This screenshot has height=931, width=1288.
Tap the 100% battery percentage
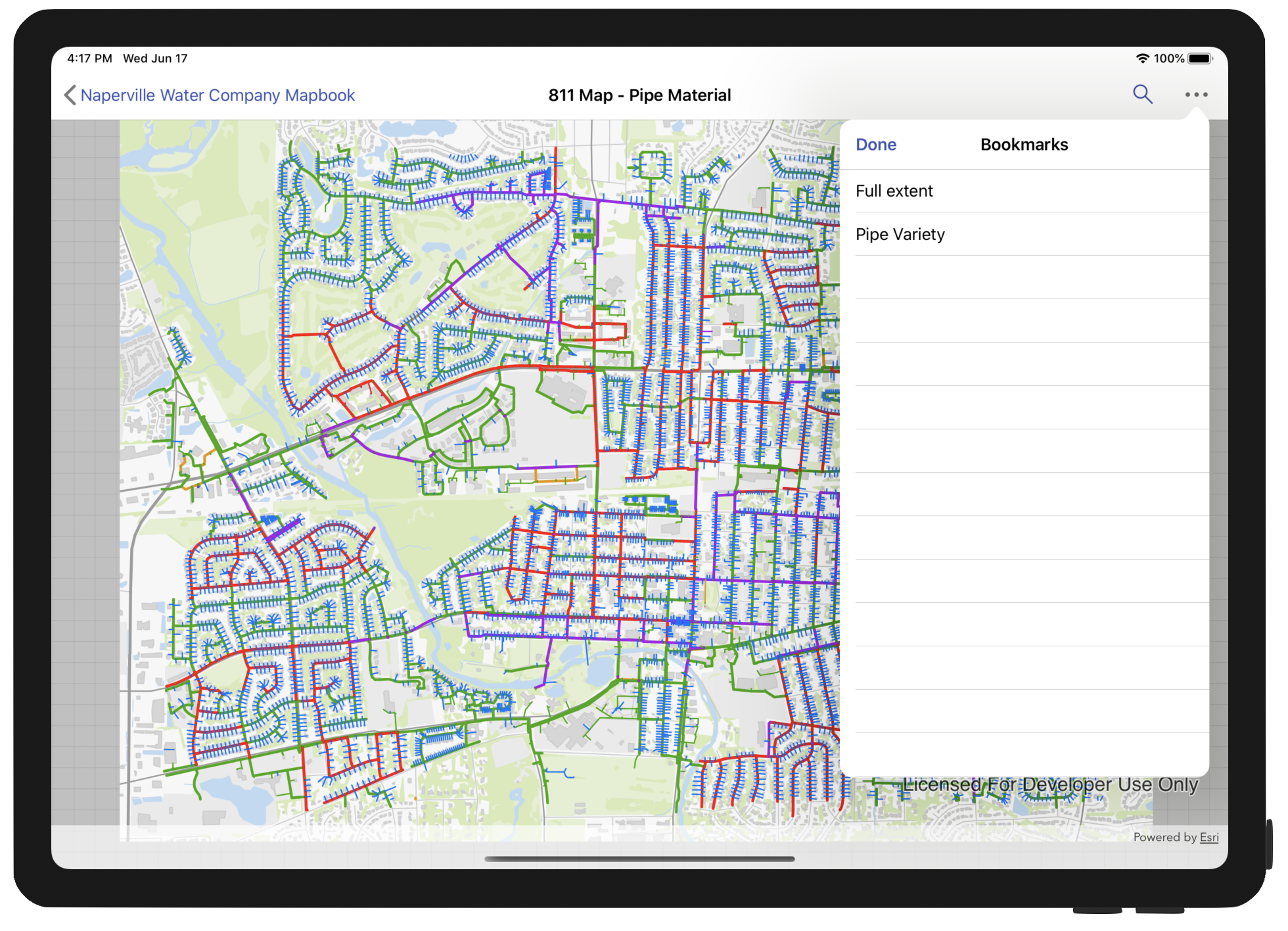tap(1169, 59)
